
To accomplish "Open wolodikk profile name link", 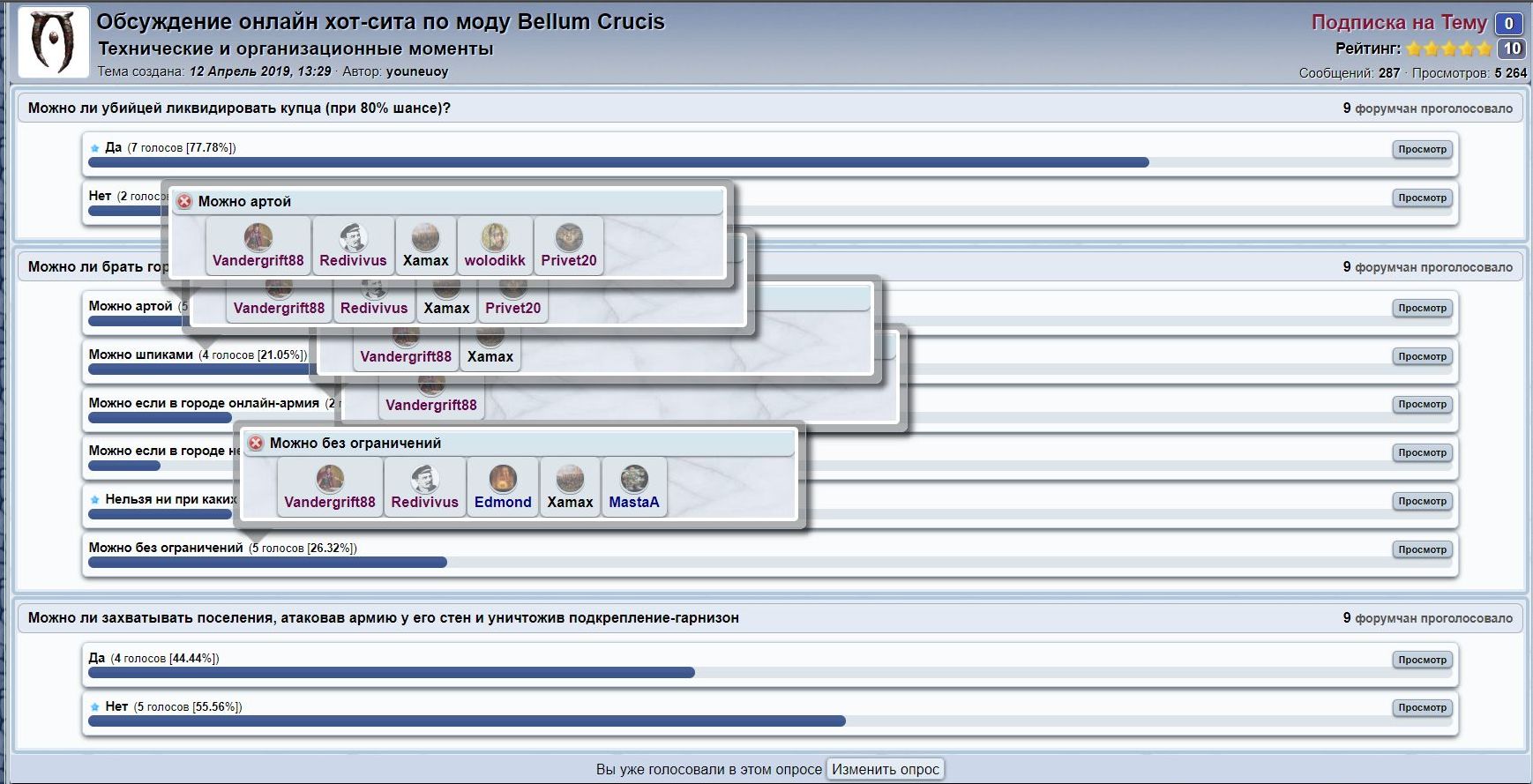I will click(x=495, y=261).
